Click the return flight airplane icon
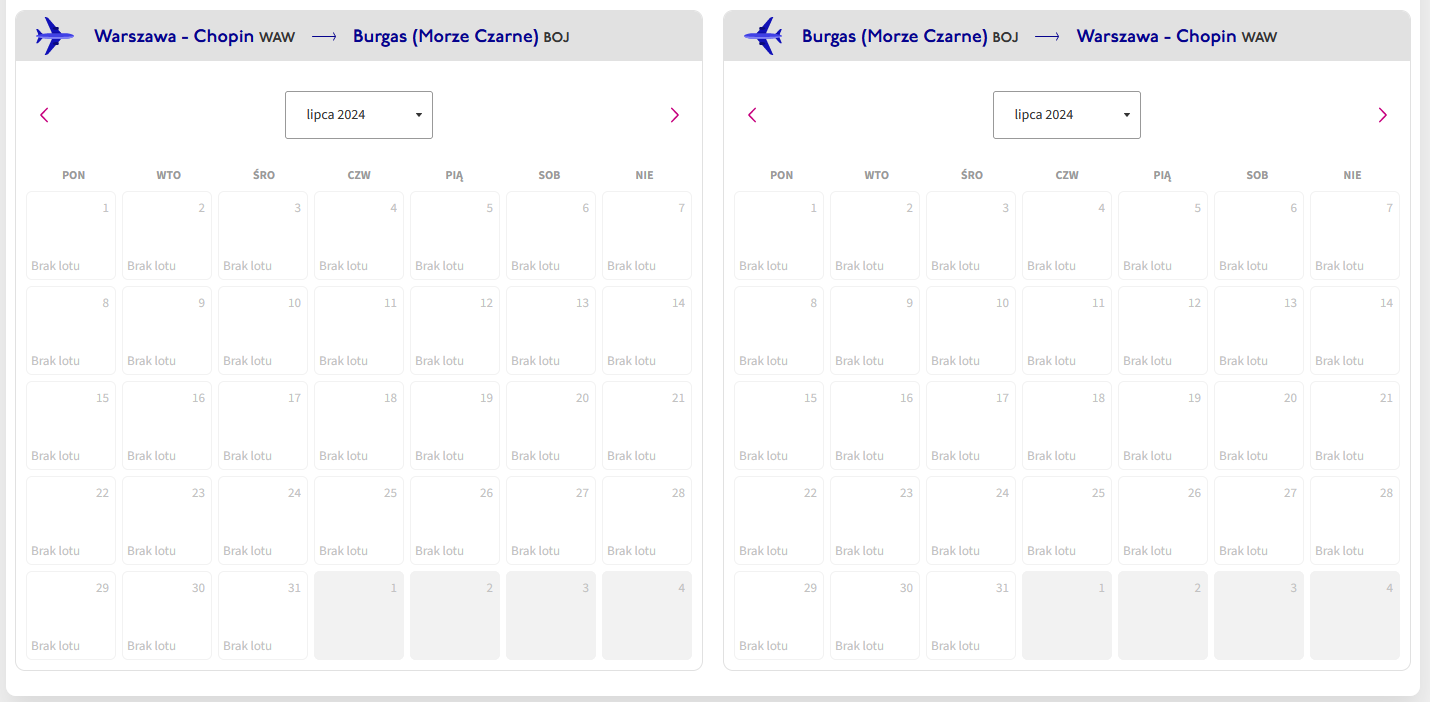 coord(763,36)
